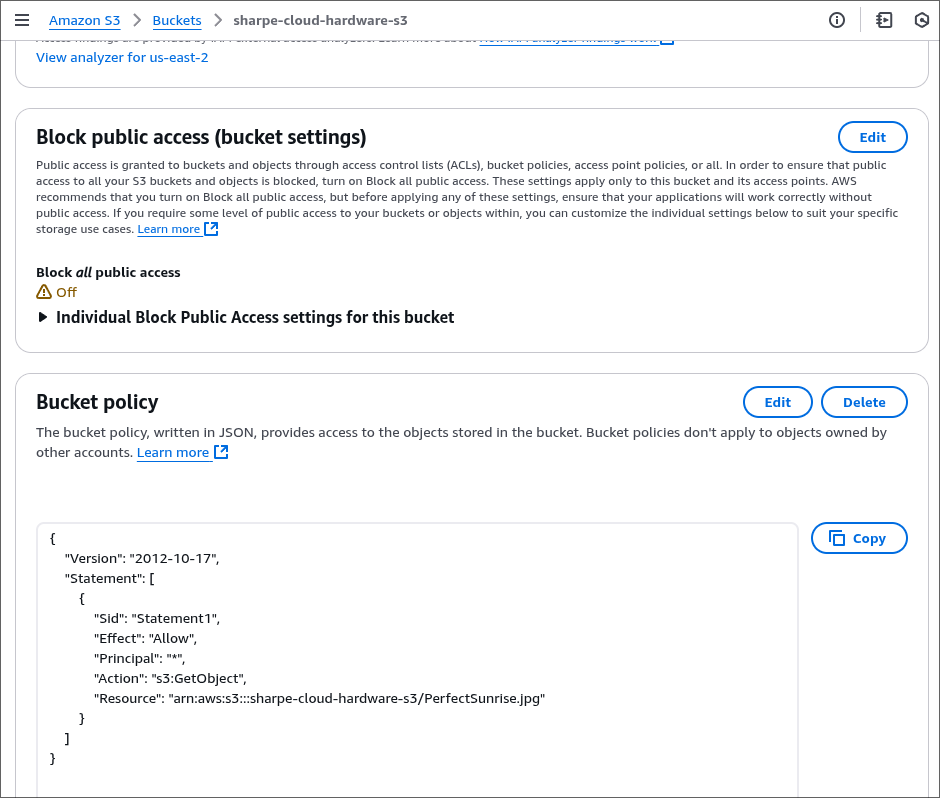Delete the Bucket policy
The image size is (940, 798).
coord(864,402)
